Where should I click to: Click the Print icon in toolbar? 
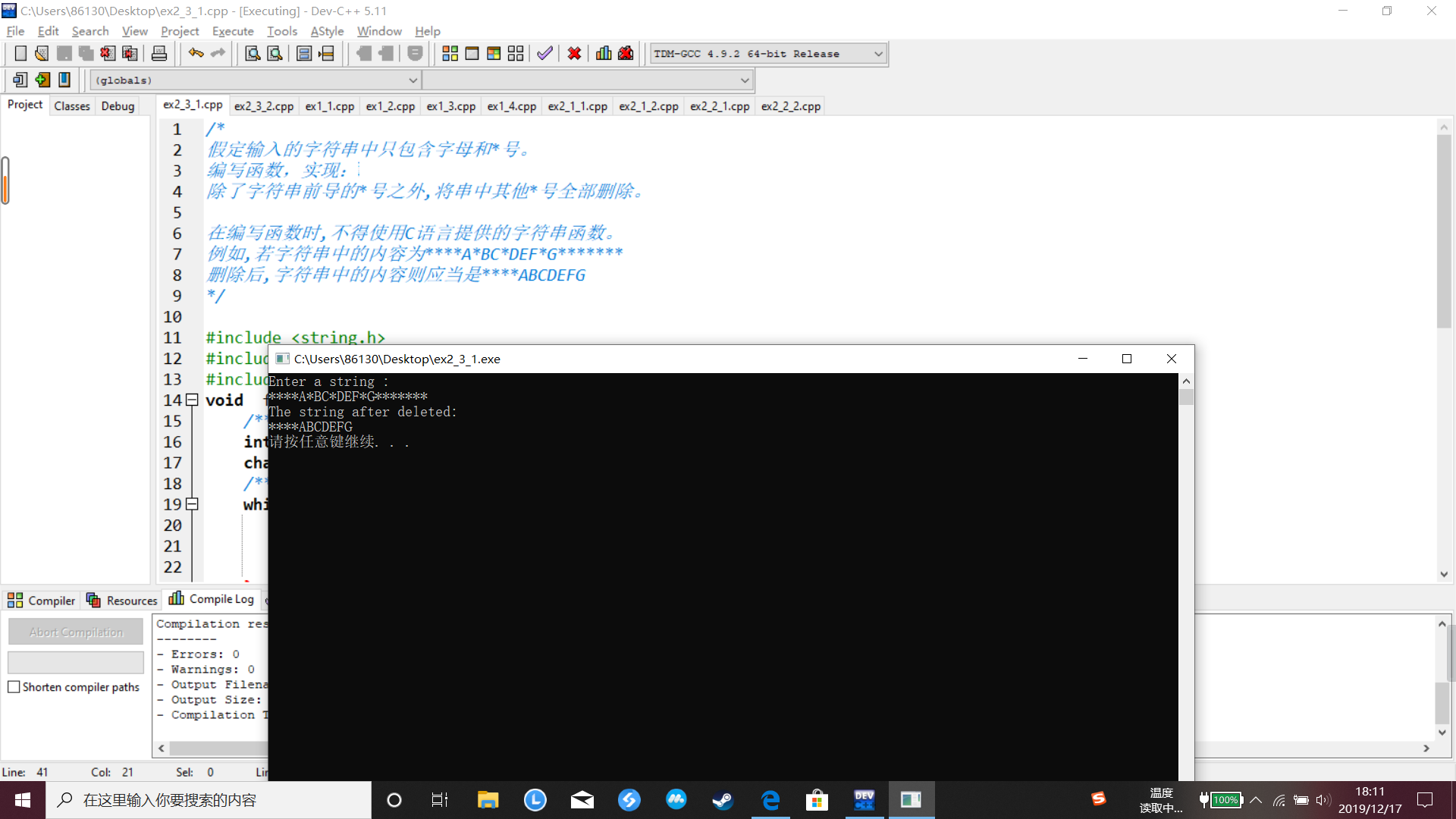(159, 53)
